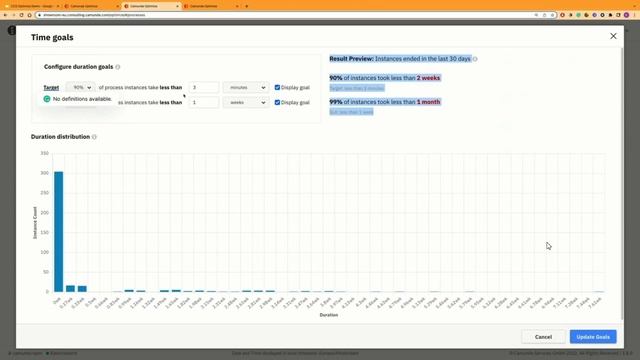Switch to the first browser tab
The height and width of the screenshot is (360, 640).
click(x=33, y=6)
